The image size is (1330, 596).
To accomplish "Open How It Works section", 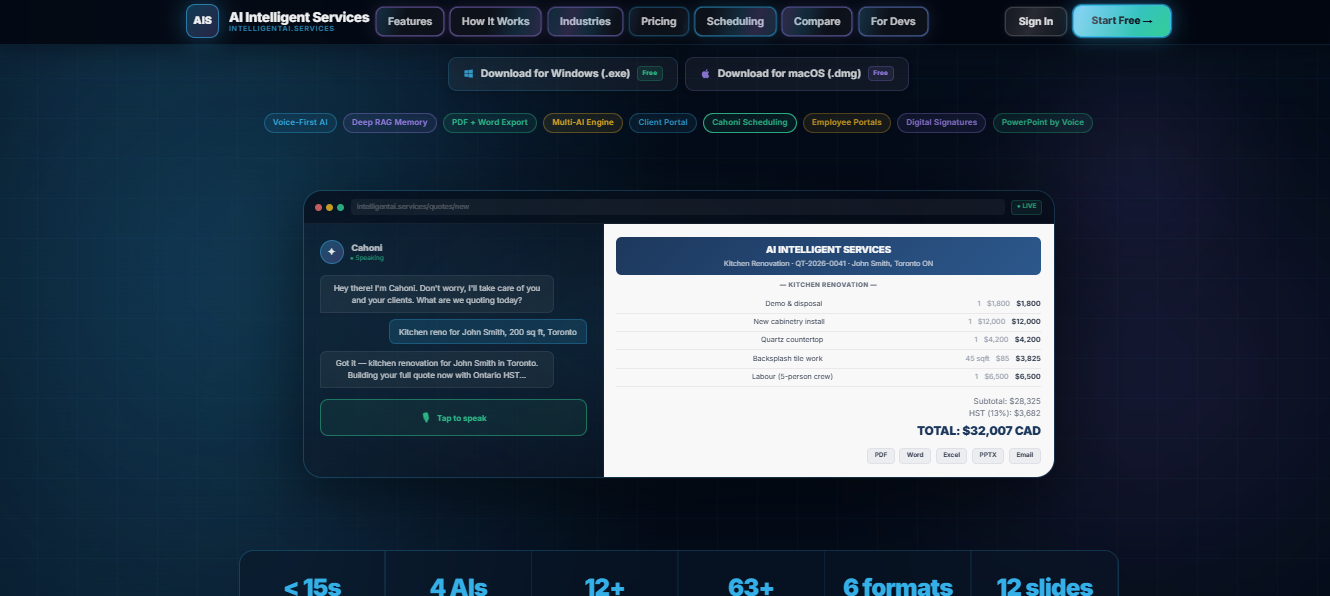I will tap(496, 21).
